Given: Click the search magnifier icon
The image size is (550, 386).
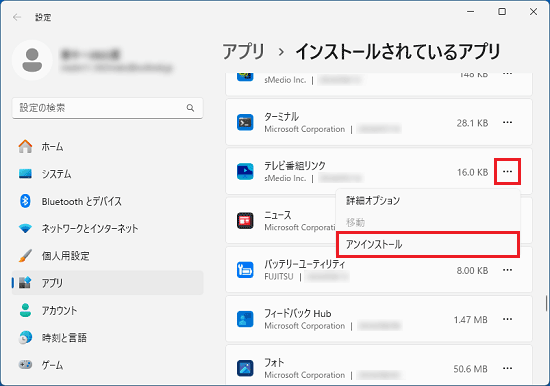Looking at the screenshot, I should (x=190, y=108).
